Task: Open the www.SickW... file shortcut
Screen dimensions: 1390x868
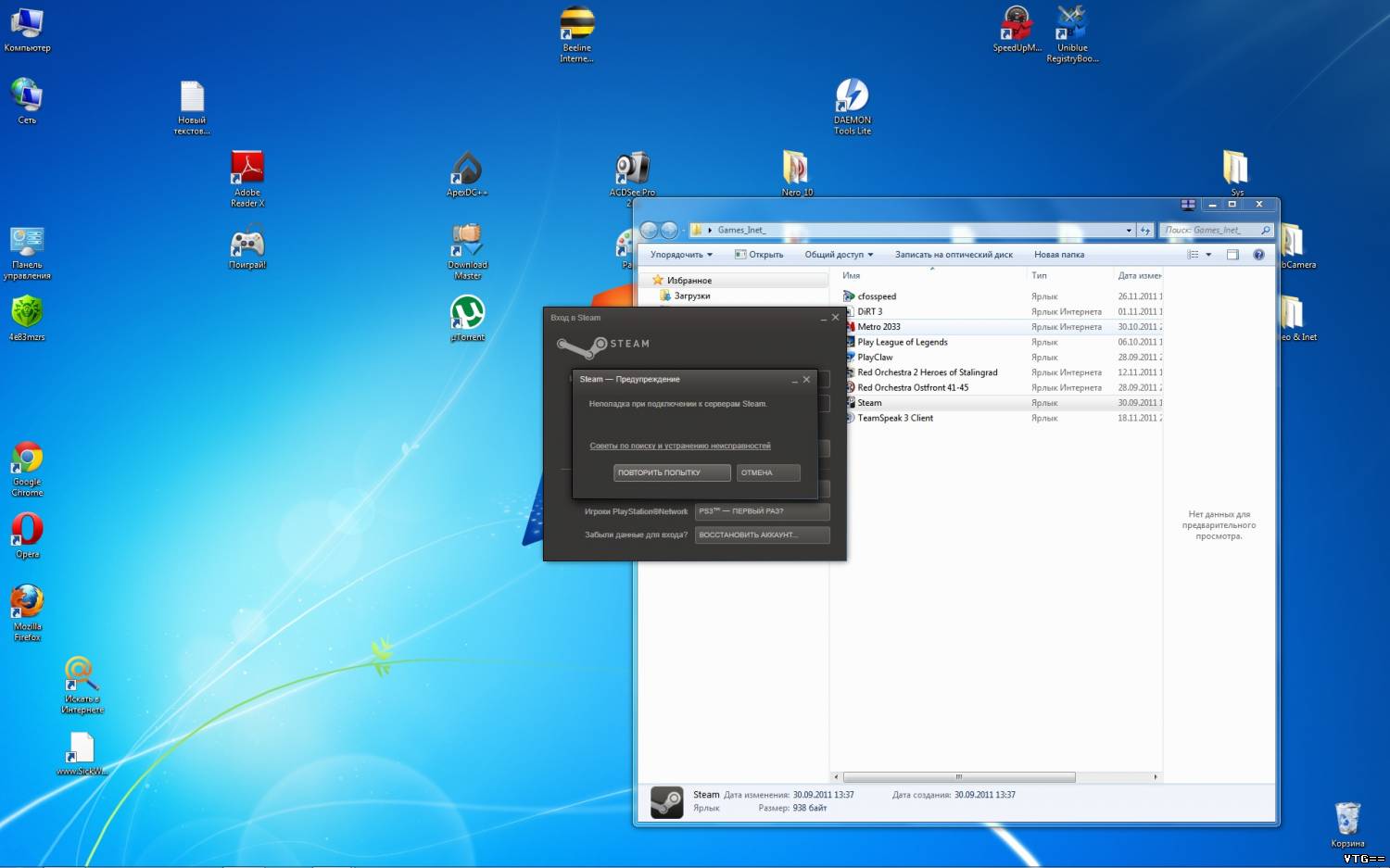Action: [x=82, y=753]
